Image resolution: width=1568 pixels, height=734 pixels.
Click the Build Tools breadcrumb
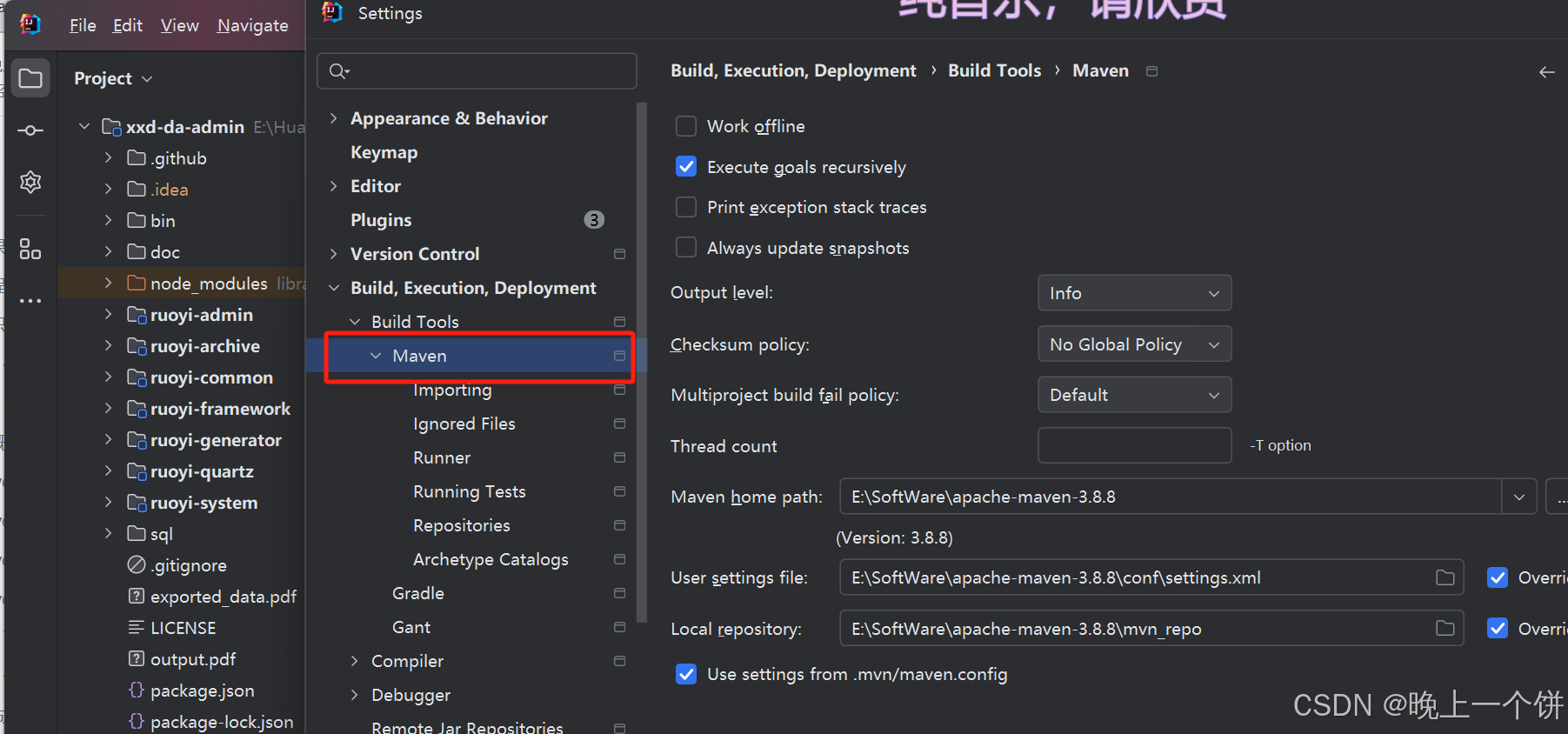(x=994, y=70)
